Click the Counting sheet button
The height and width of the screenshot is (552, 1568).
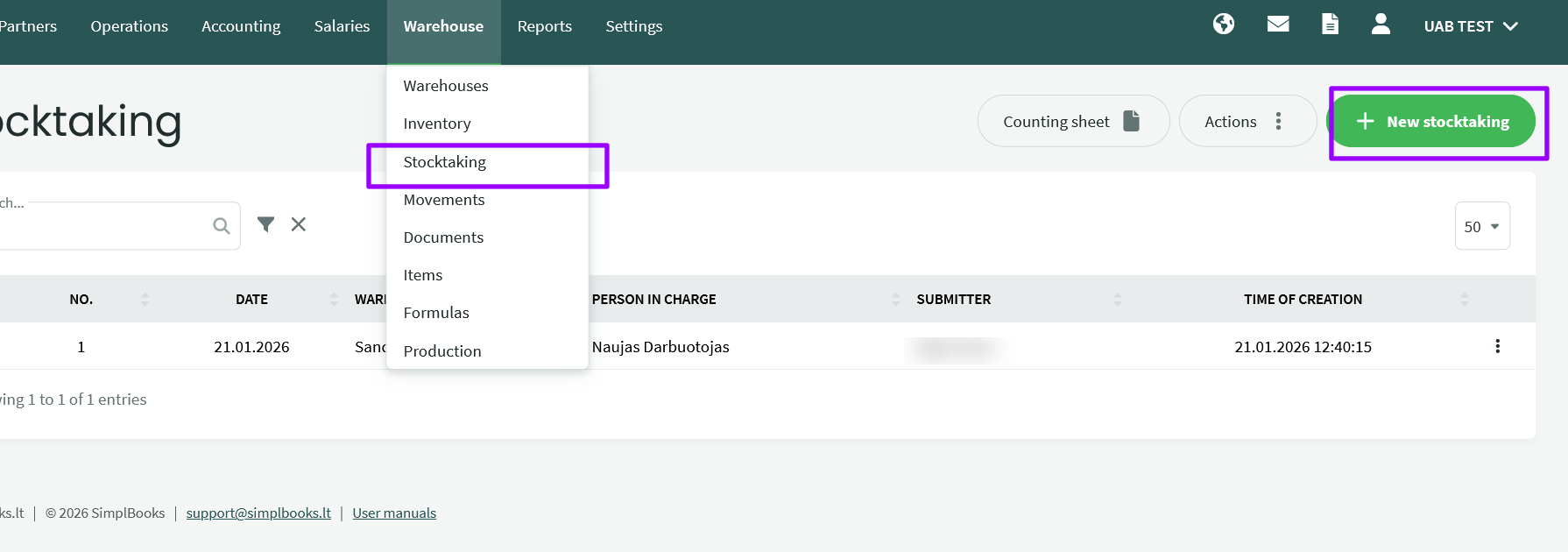pyautogui.click(x=1073, y=121)
